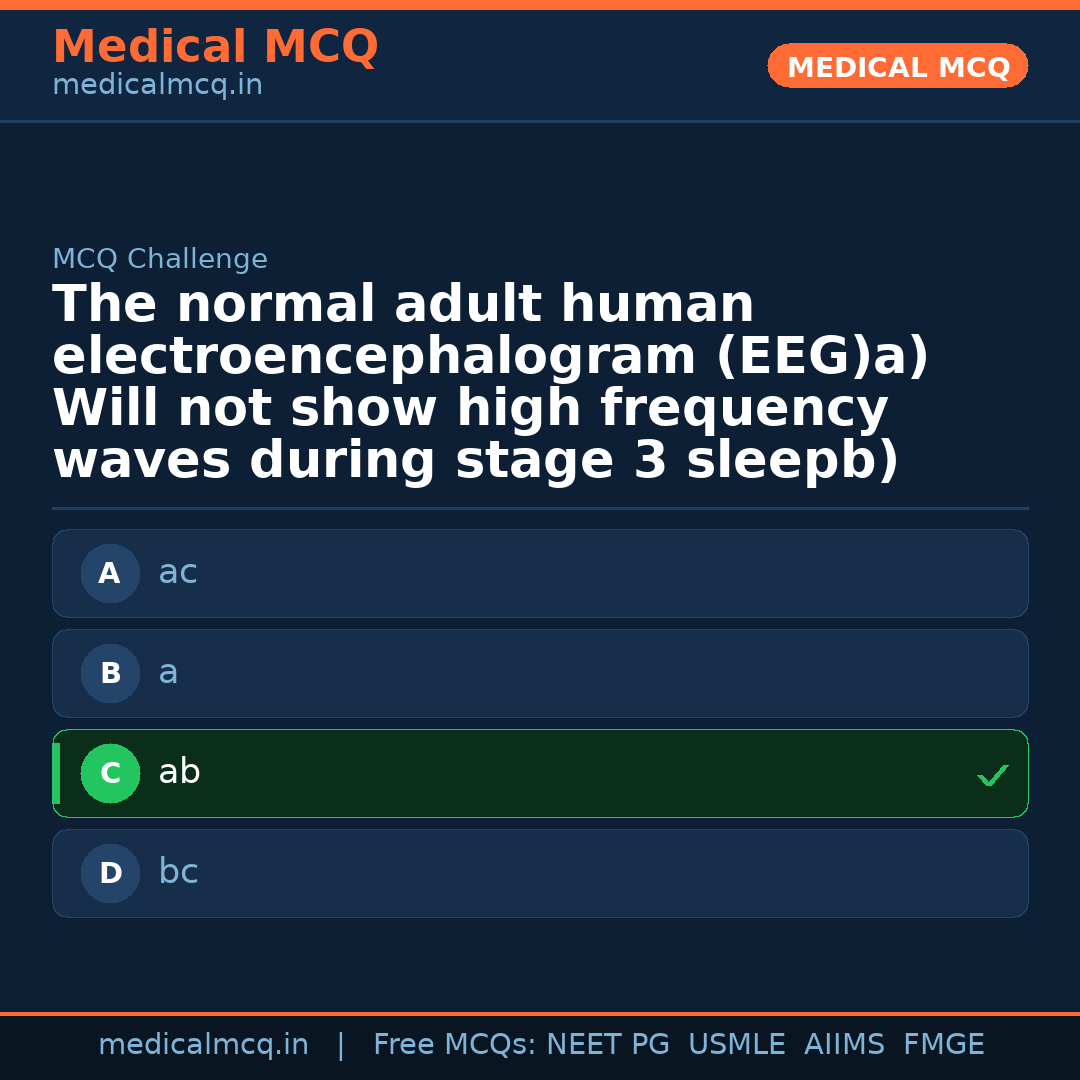Select USMLE in the footer
Viewport: 1080px width, 1080px height.
click(737, 1045)
